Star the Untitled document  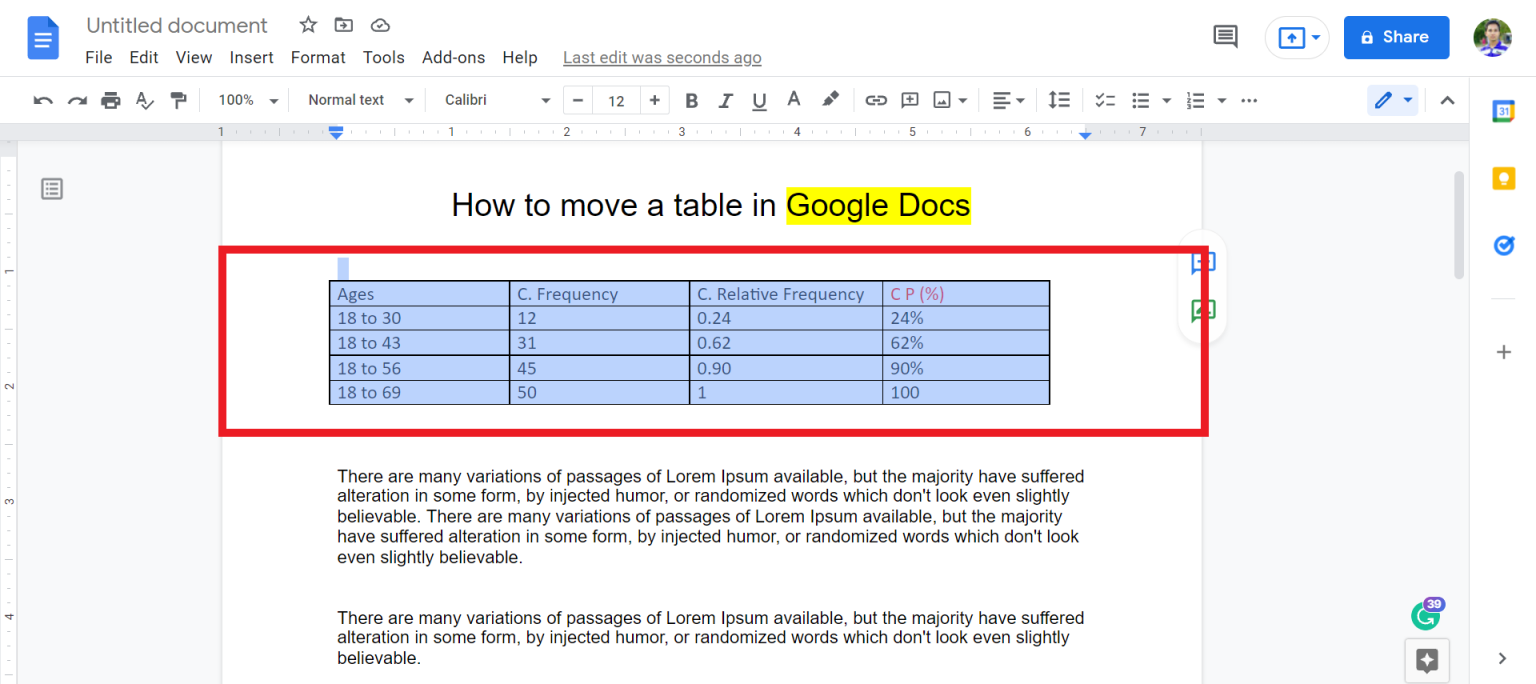308,25
